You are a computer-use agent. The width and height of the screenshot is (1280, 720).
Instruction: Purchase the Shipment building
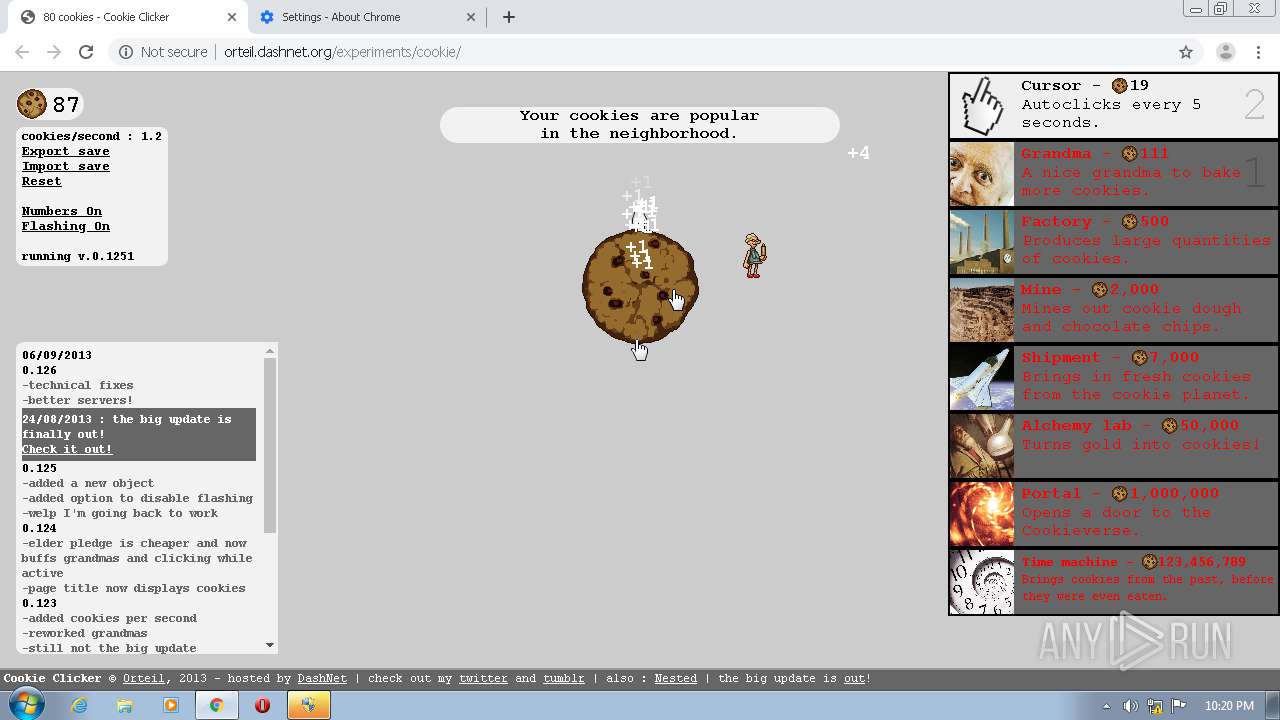pos(1113,377)
